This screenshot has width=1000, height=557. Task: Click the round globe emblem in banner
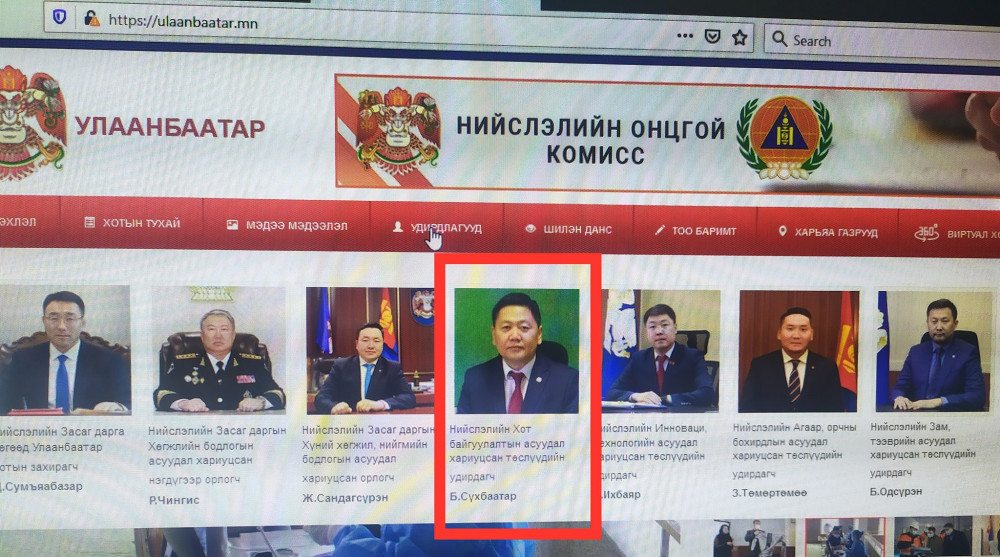pyautogui.click(x=784, y=138)
